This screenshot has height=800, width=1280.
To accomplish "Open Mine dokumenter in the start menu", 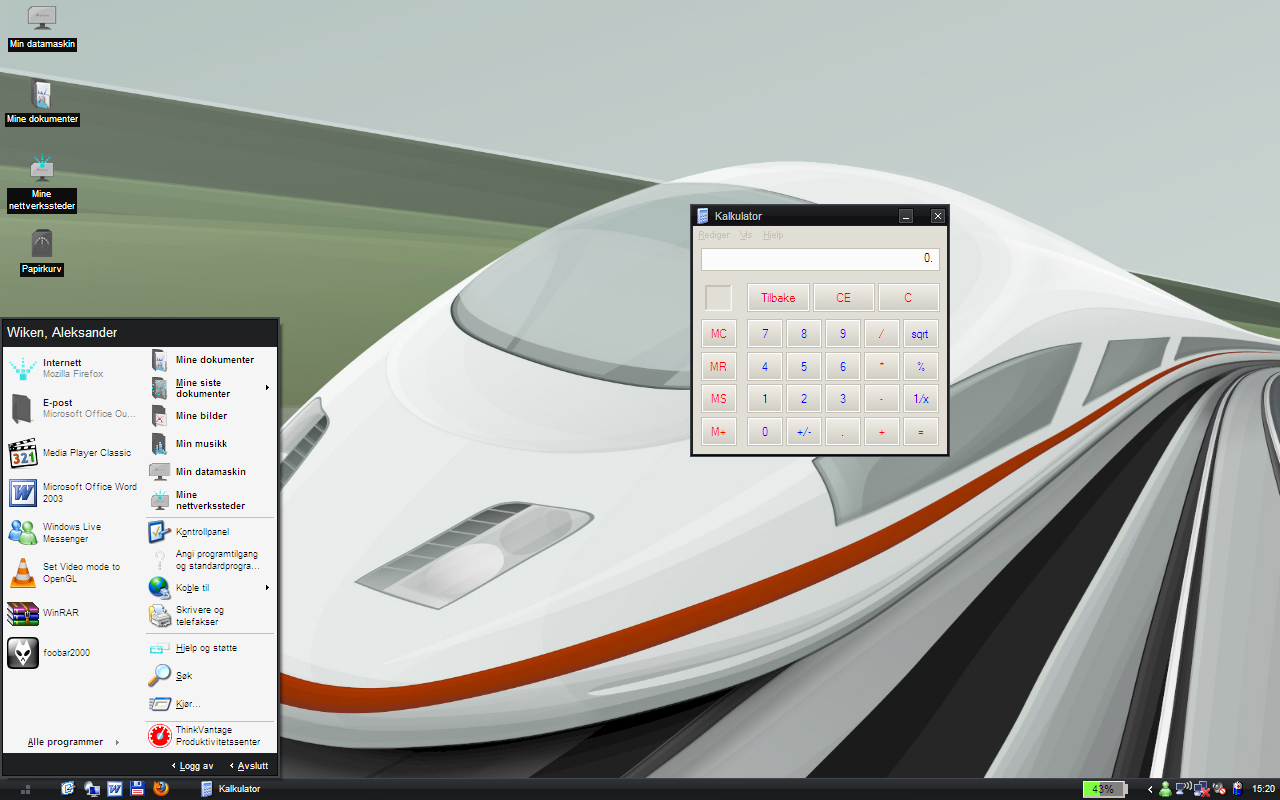I will pos(210,360).
